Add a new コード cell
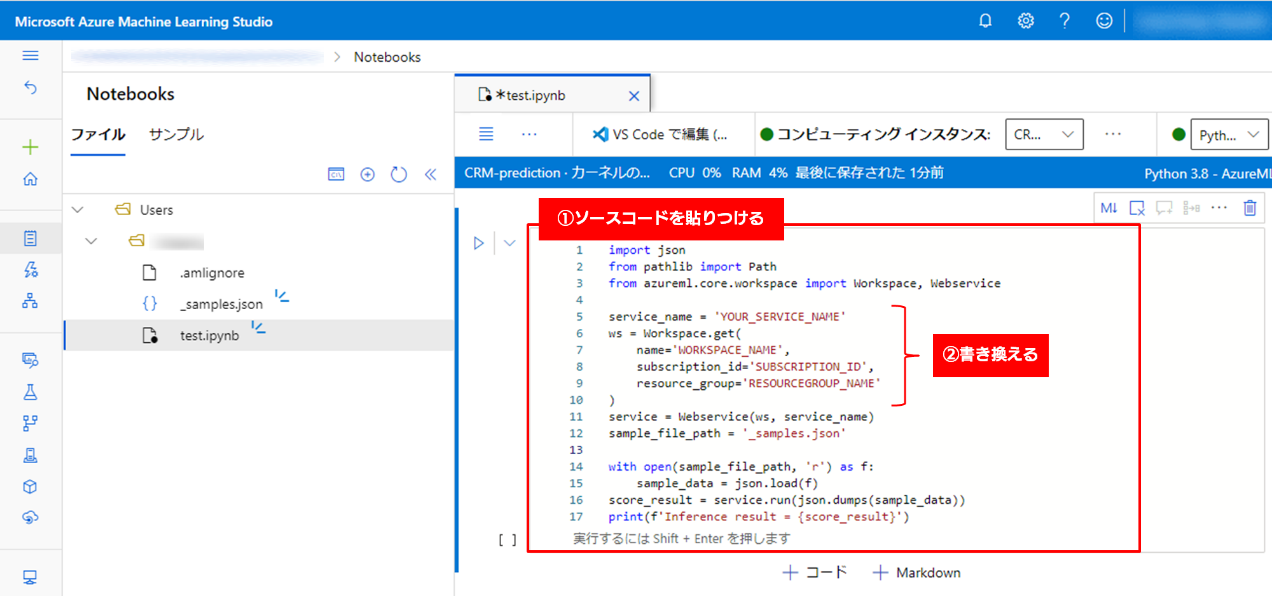Image resolution: width=1272 pixels, height=596 pixels. click(x=815, y=573)
